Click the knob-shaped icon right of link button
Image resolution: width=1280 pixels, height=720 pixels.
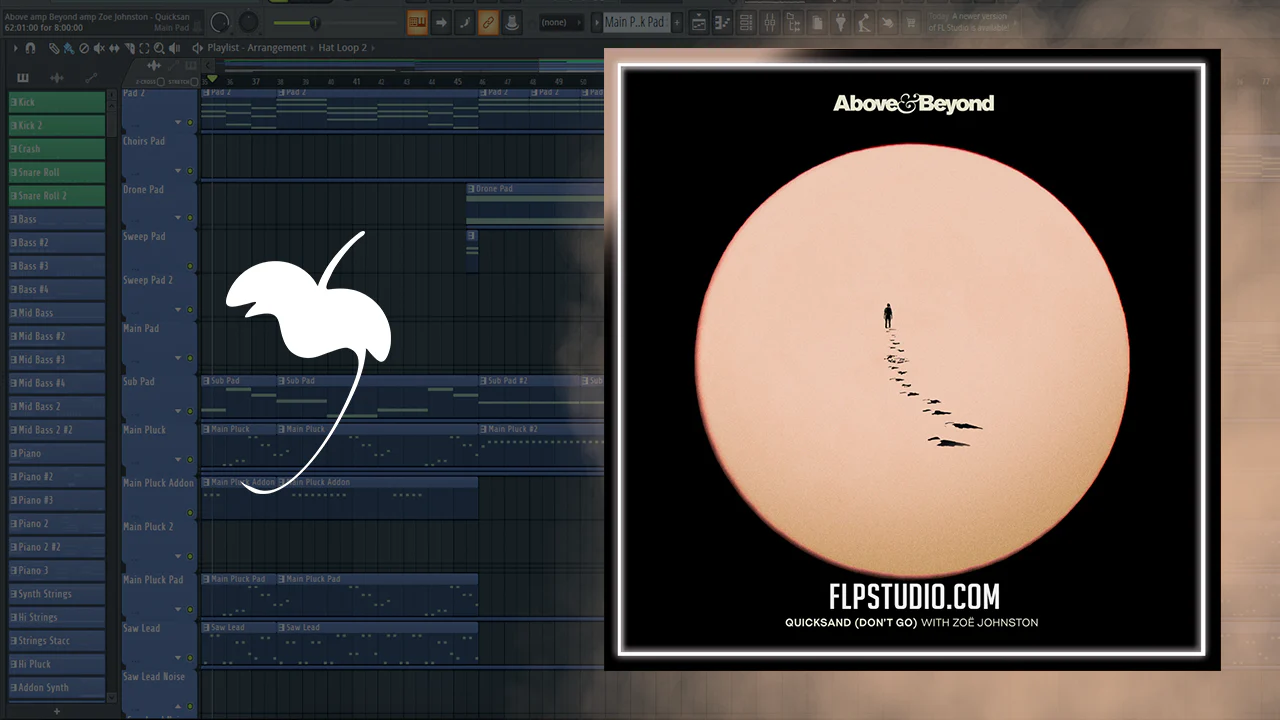pos(512,22)
